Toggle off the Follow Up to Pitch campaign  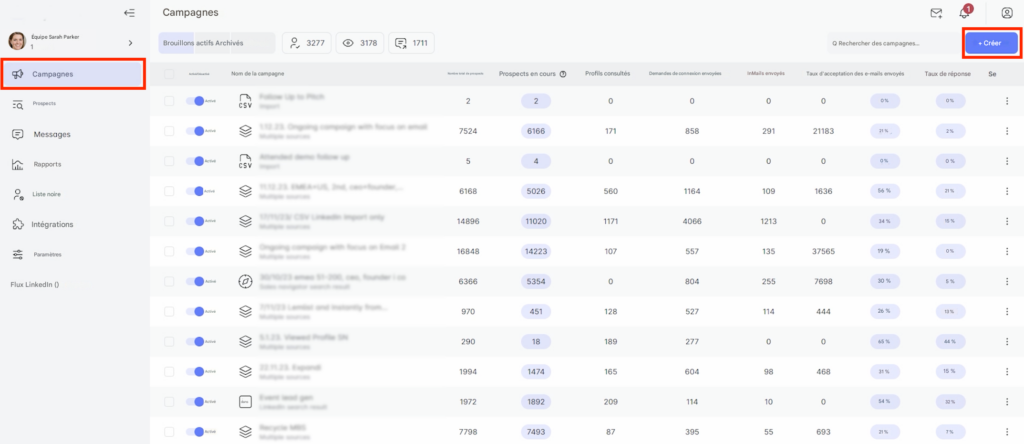(199, 101)
